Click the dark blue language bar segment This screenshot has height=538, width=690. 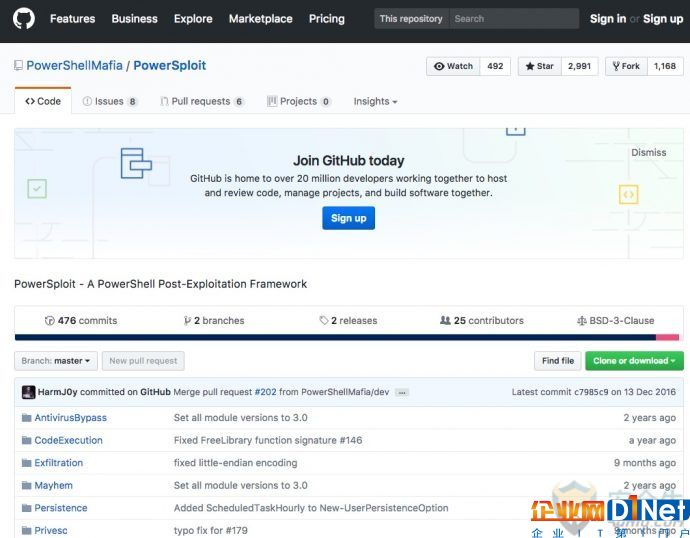coord(335,337)
